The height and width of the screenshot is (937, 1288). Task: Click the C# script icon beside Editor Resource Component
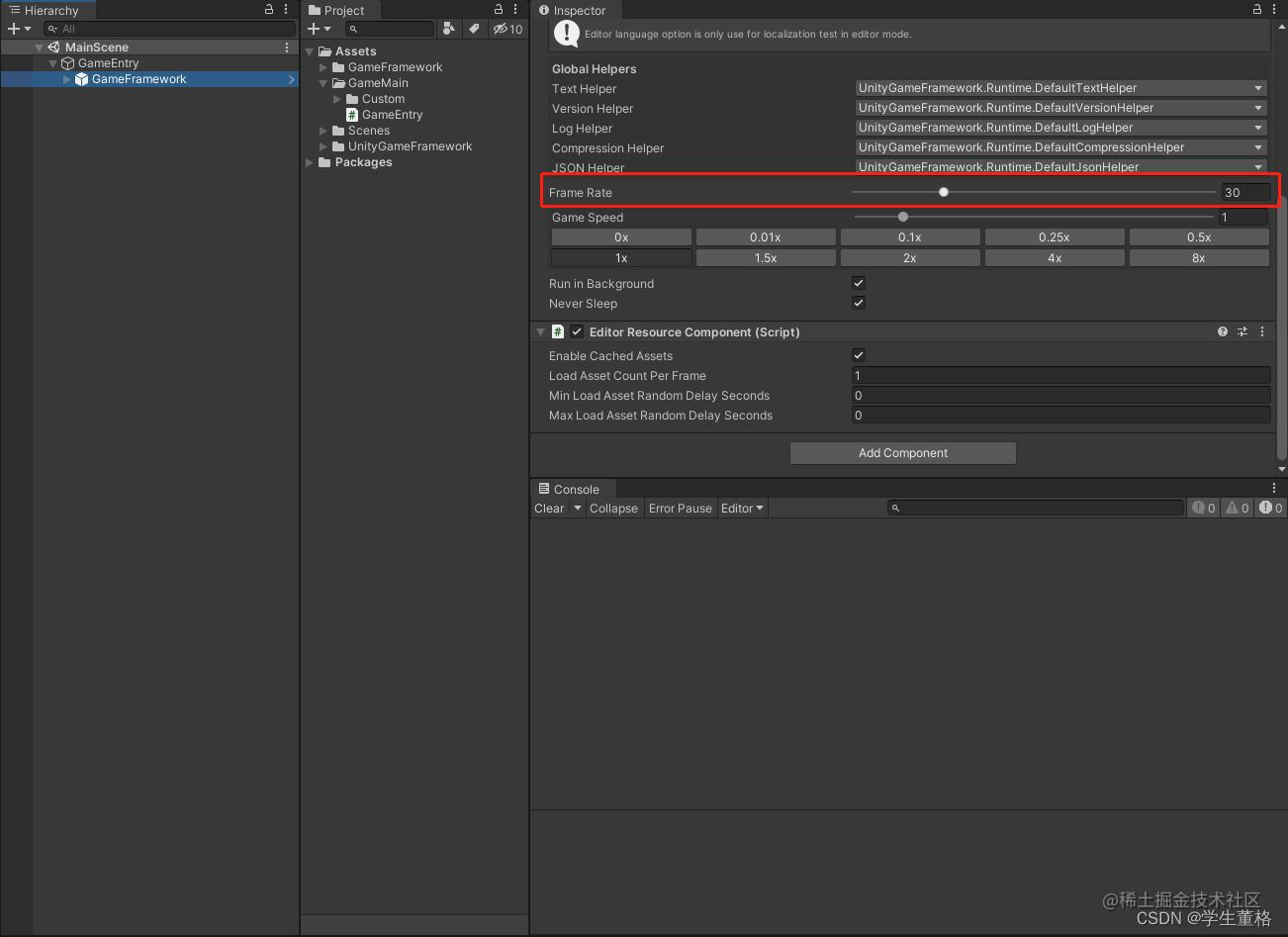557,331
